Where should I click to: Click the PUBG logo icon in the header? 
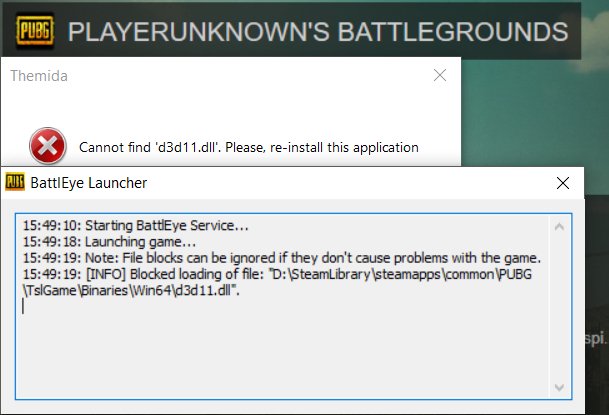tap(35, 31)
